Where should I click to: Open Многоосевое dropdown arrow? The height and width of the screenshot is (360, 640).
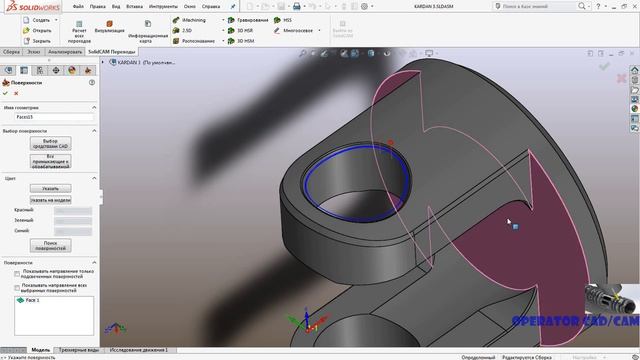319,31
